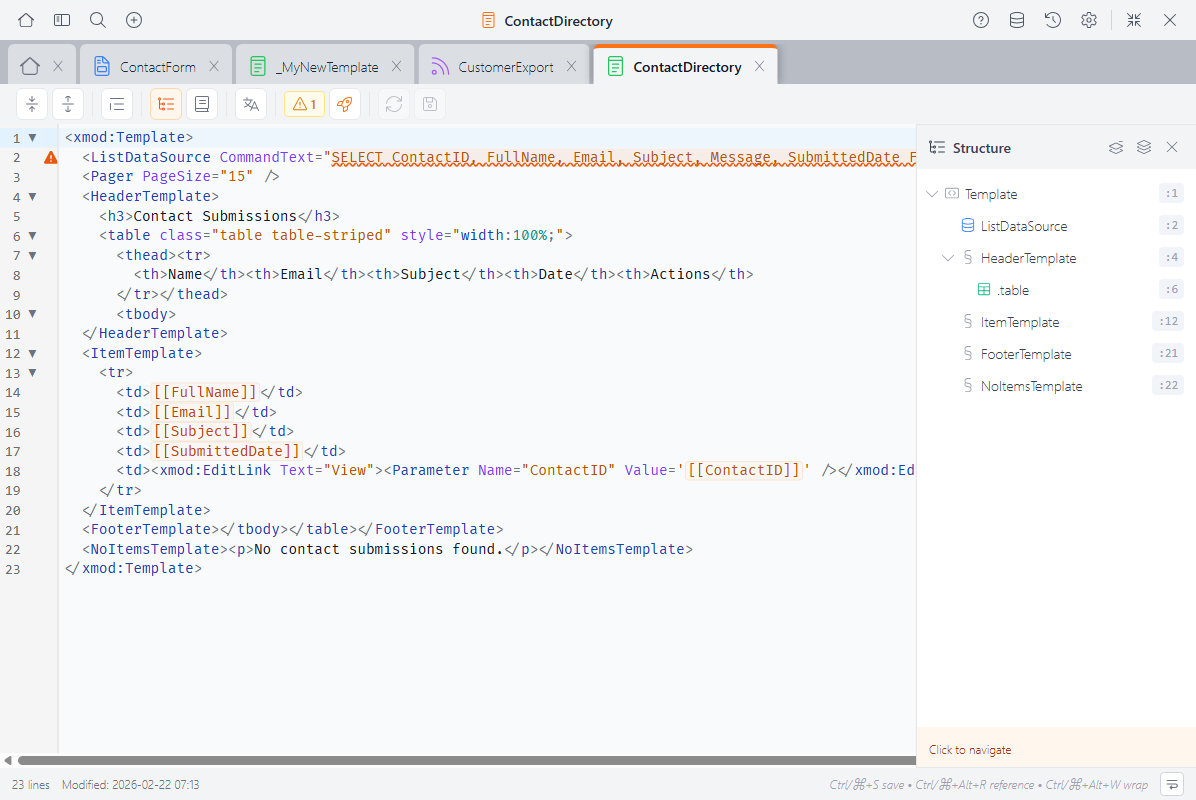Close the ContactForm tab
This screenshot has height=800, width=1196.
[x=214, y=66]
